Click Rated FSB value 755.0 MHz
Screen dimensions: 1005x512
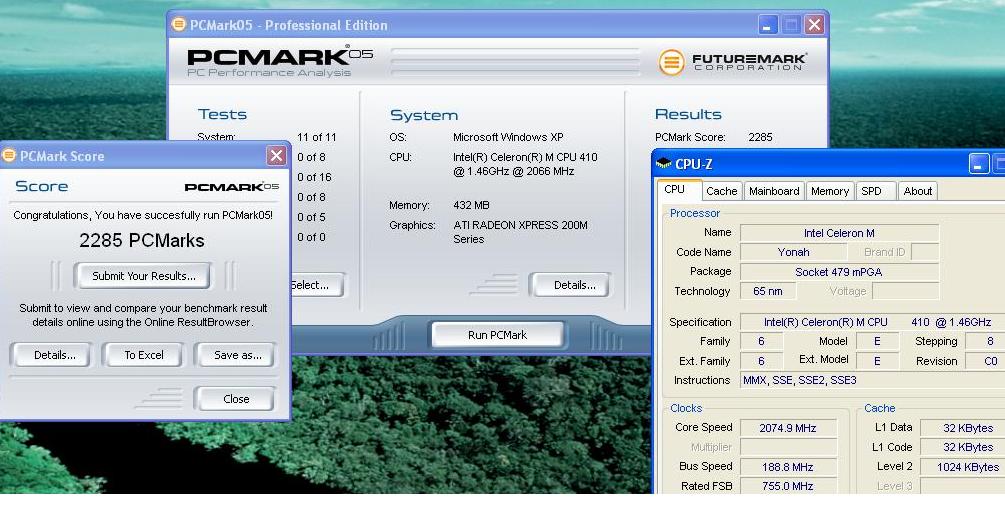pyautogui.click(x=788, y=486)
